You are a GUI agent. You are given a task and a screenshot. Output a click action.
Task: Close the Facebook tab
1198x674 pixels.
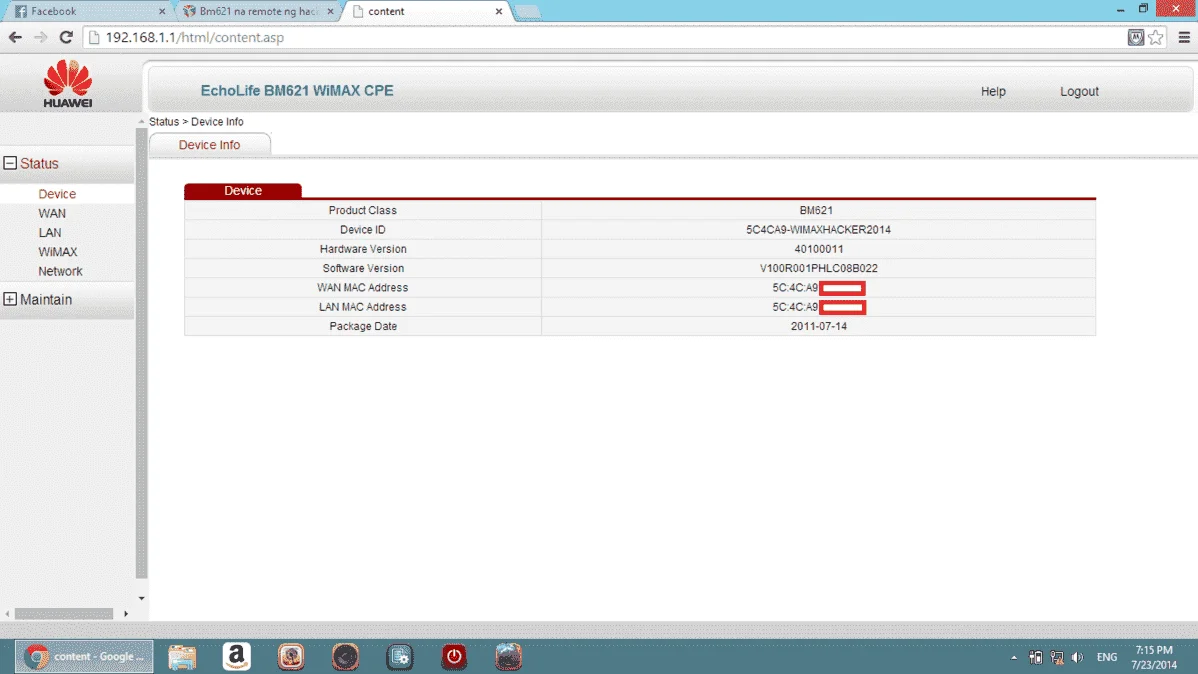(161, 11)
